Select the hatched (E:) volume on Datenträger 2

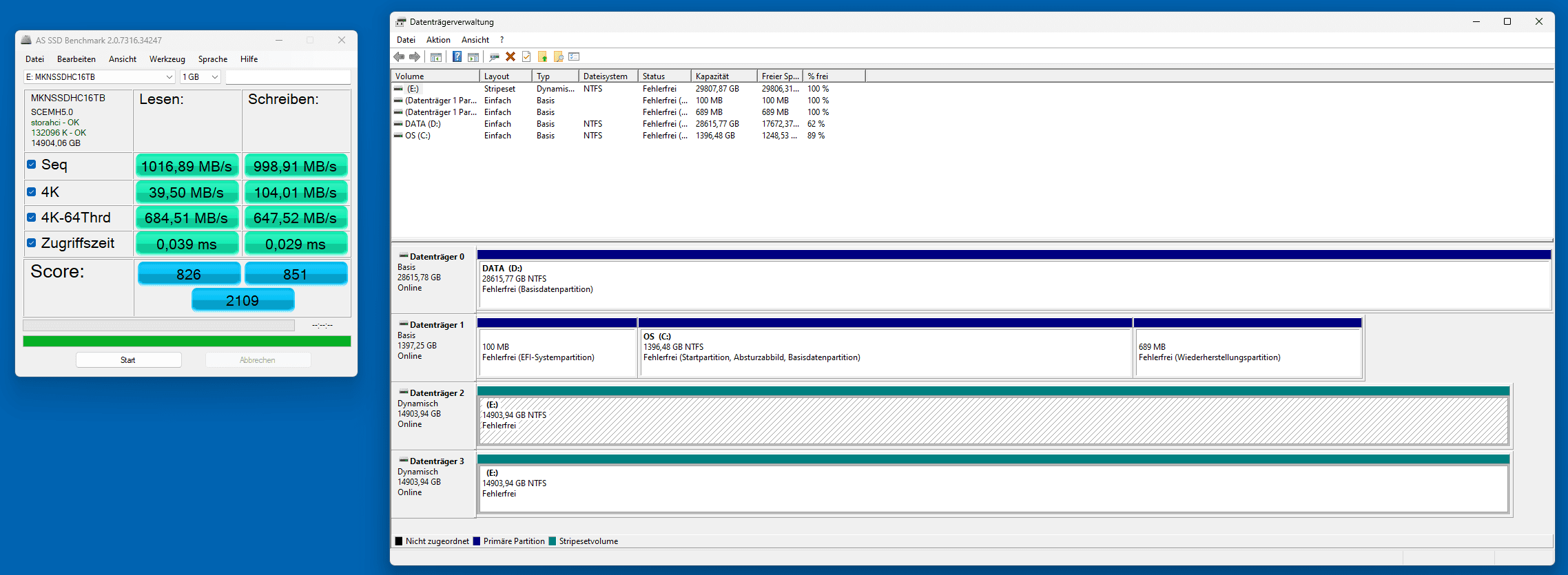pos(993,421)
